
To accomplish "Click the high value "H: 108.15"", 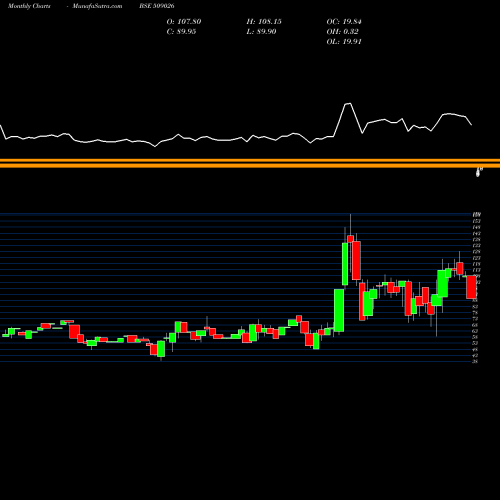I will click(264, 22).
